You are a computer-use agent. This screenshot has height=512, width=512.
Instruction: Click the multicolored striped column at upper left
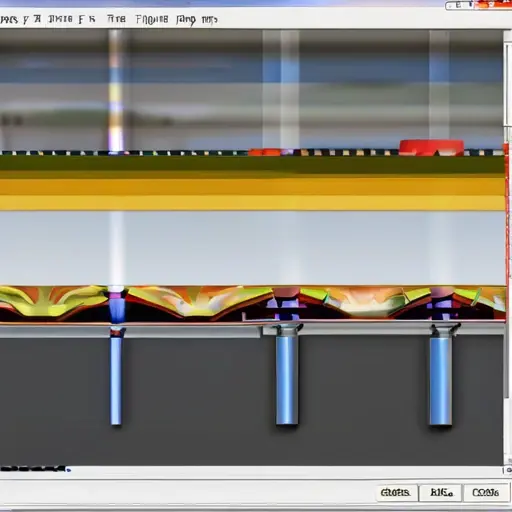[116, 91]
